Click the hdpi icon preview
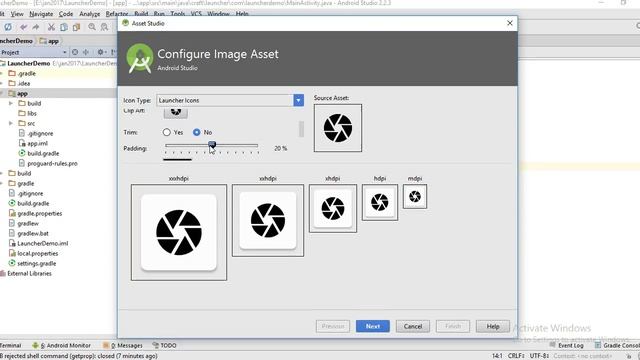The height and width of the screenshot is (360, 640). coord(380,202)
